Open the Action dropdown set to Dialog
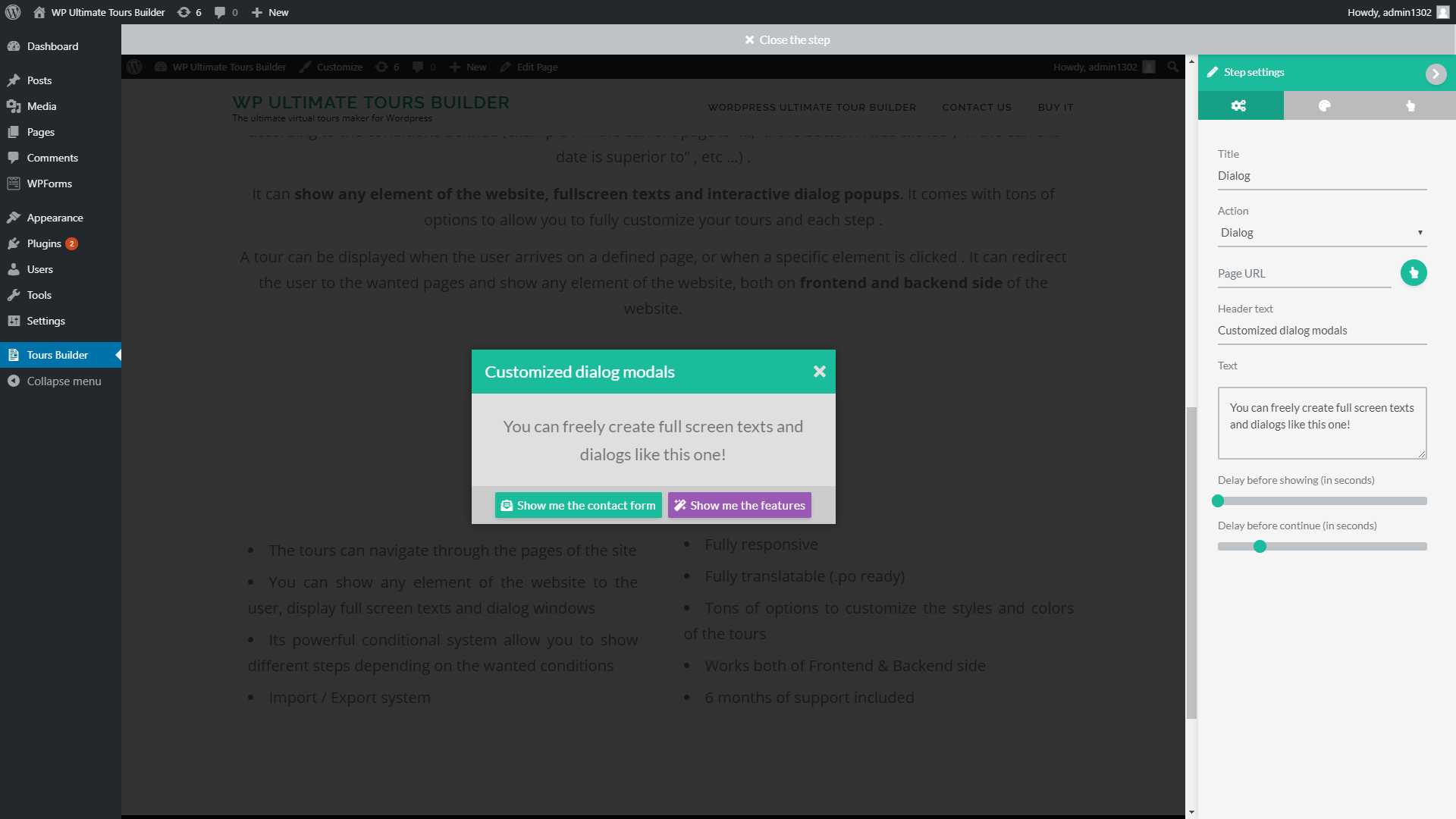Screen dimensions: 1456x819 (x=1321, y=233)
